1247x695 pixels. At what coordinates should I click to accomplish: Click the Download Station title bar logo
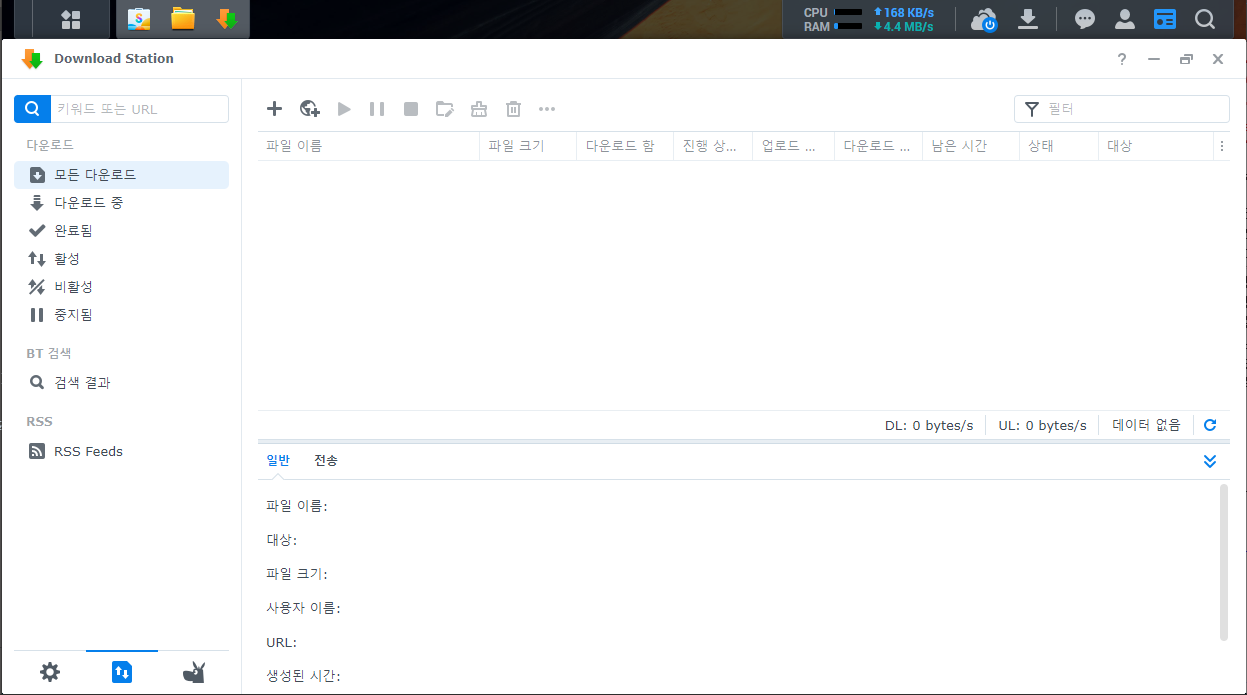[x=32, y=59]
